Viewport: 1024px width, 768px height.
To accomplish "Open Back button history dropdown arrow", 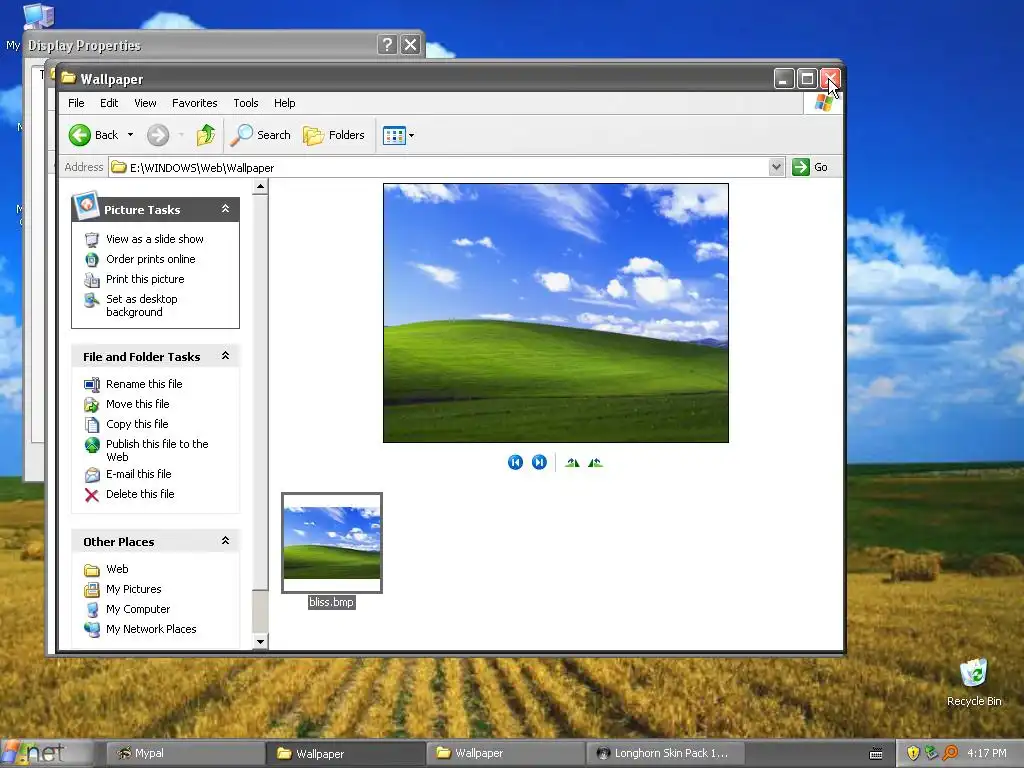I will [x=131, y=135].
